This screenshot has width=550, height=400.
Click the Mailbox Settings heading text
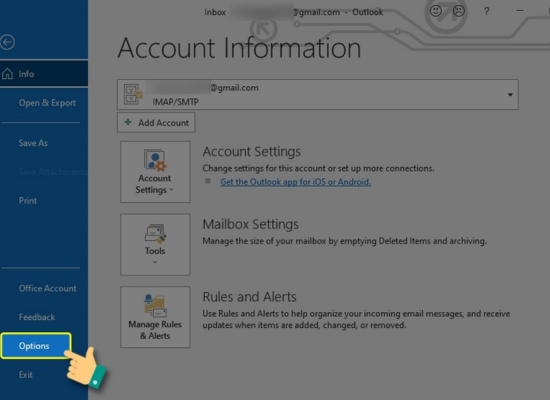(x=250, y=224)
